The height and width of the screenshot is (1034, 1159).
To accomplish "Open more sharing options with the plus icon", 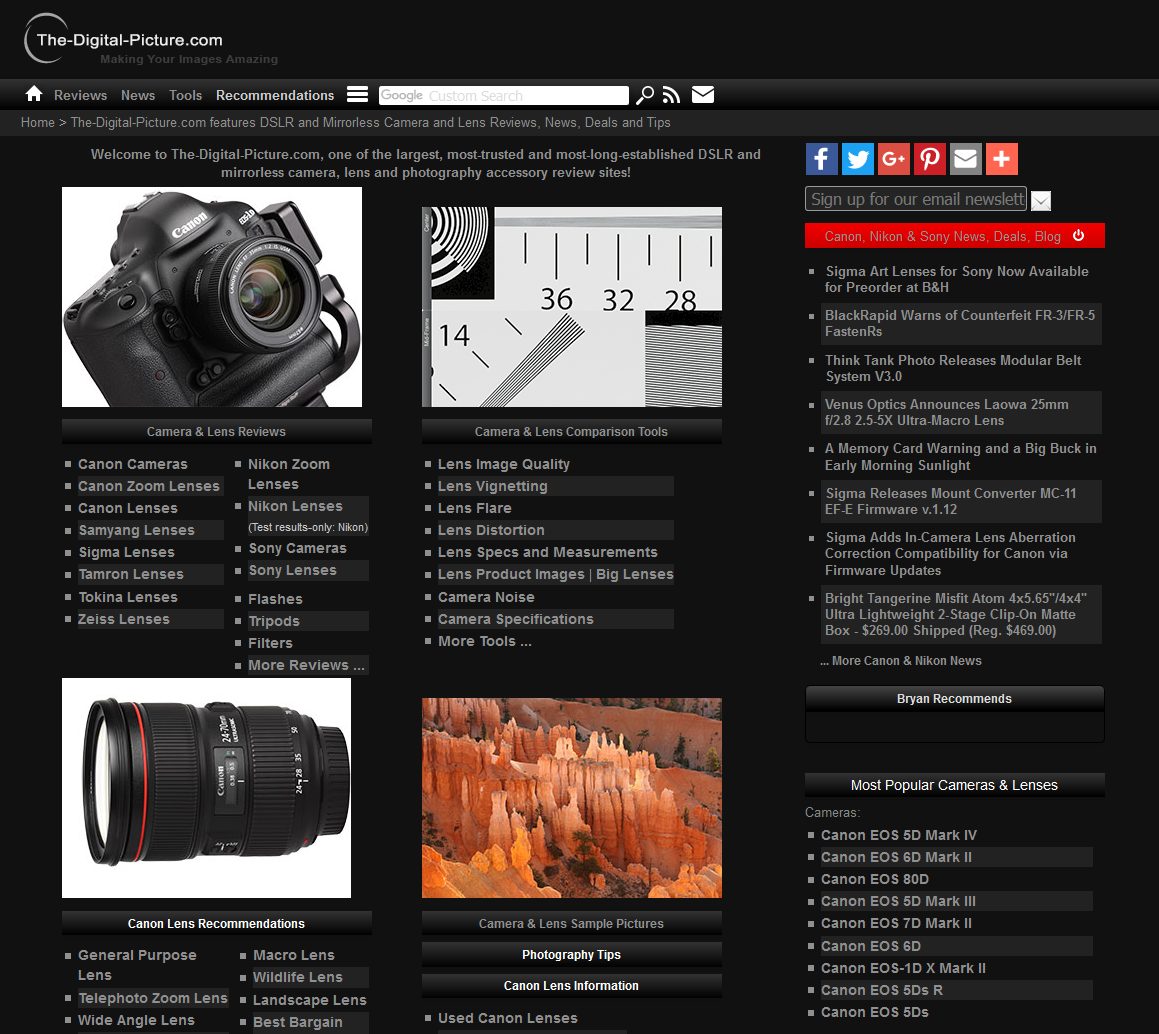I will pyautogui.click(x=1001, y=158).
